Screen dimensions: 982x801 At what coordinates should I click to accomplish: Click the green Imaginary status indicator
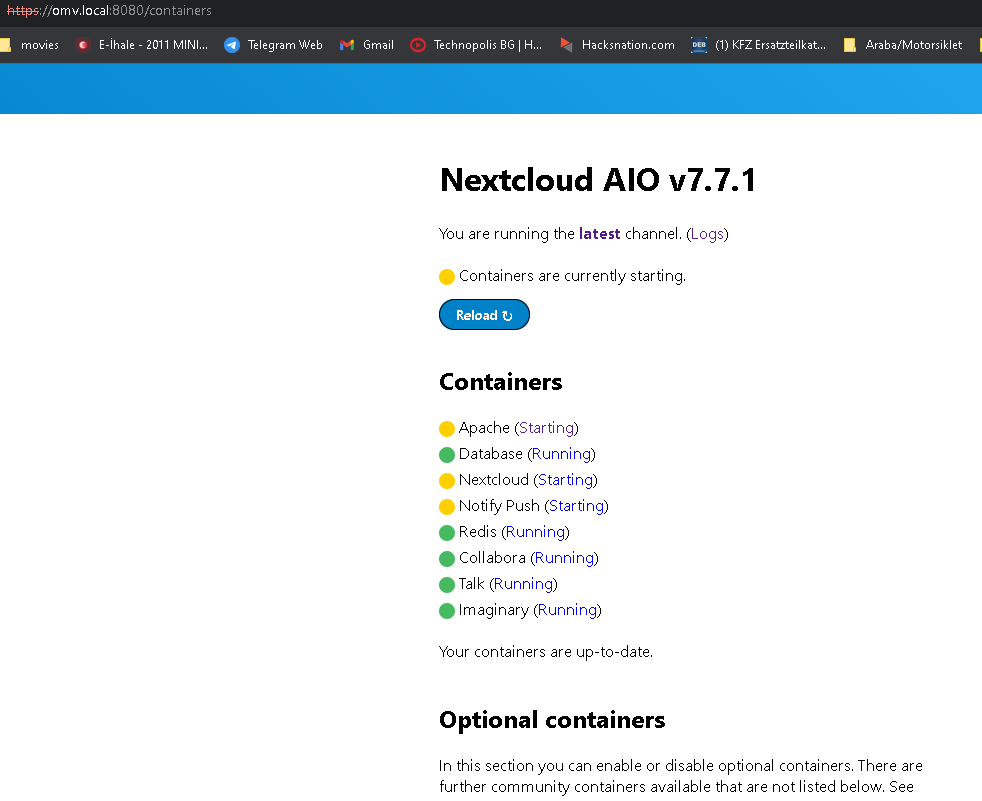447,611
